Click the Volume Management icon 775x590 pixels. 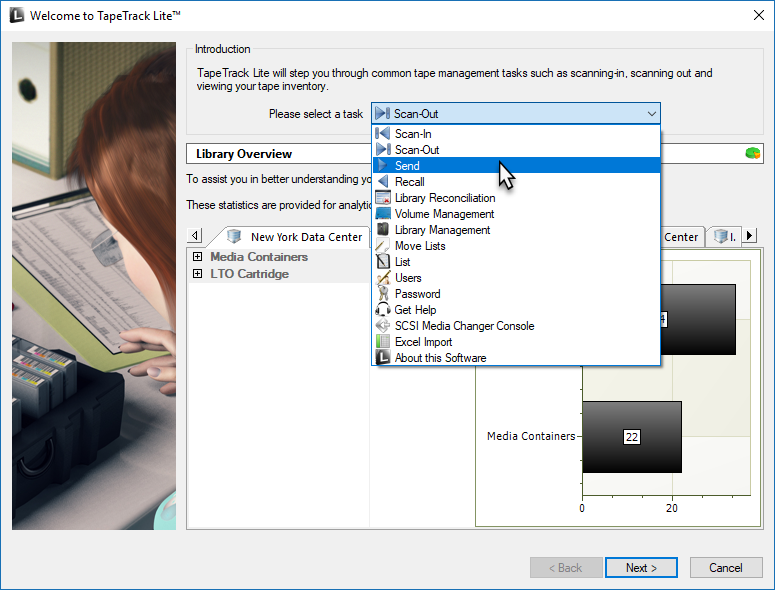[x=383, y=213]
